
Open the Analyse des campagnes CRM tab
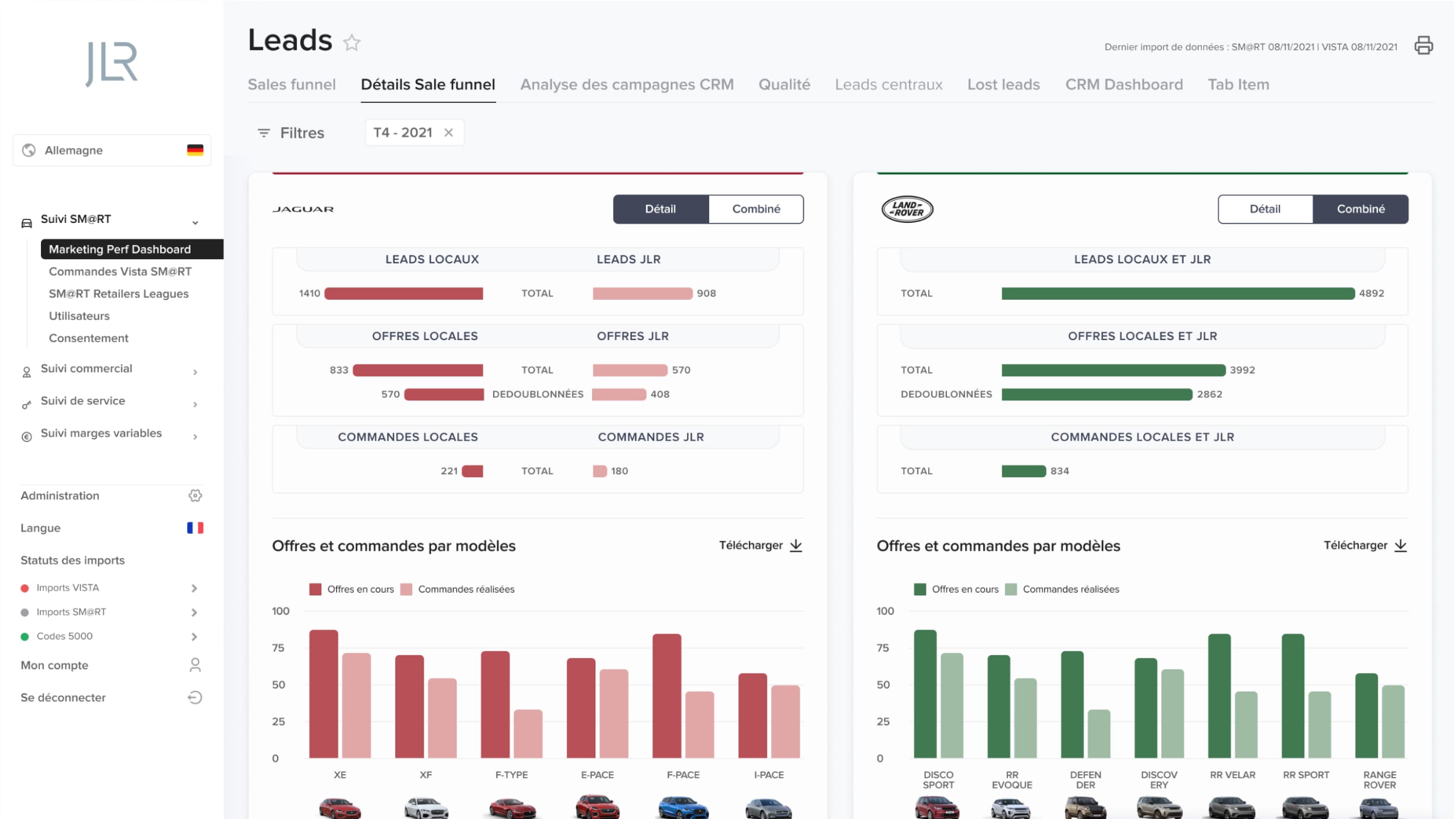pyautogui.click(x=627, y=85)
